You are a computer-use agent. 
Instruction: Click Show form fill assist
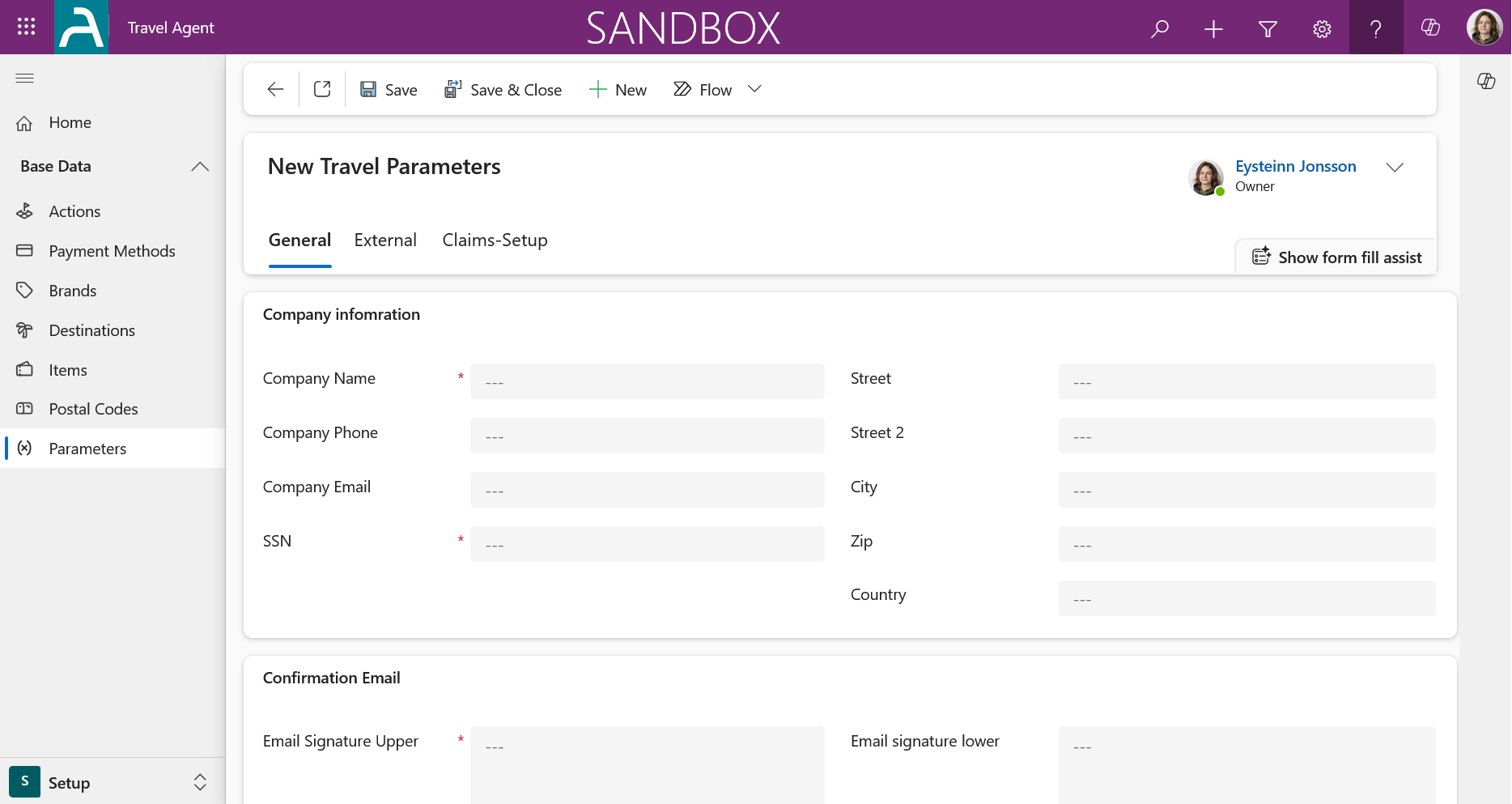(x=1336, y=257)
